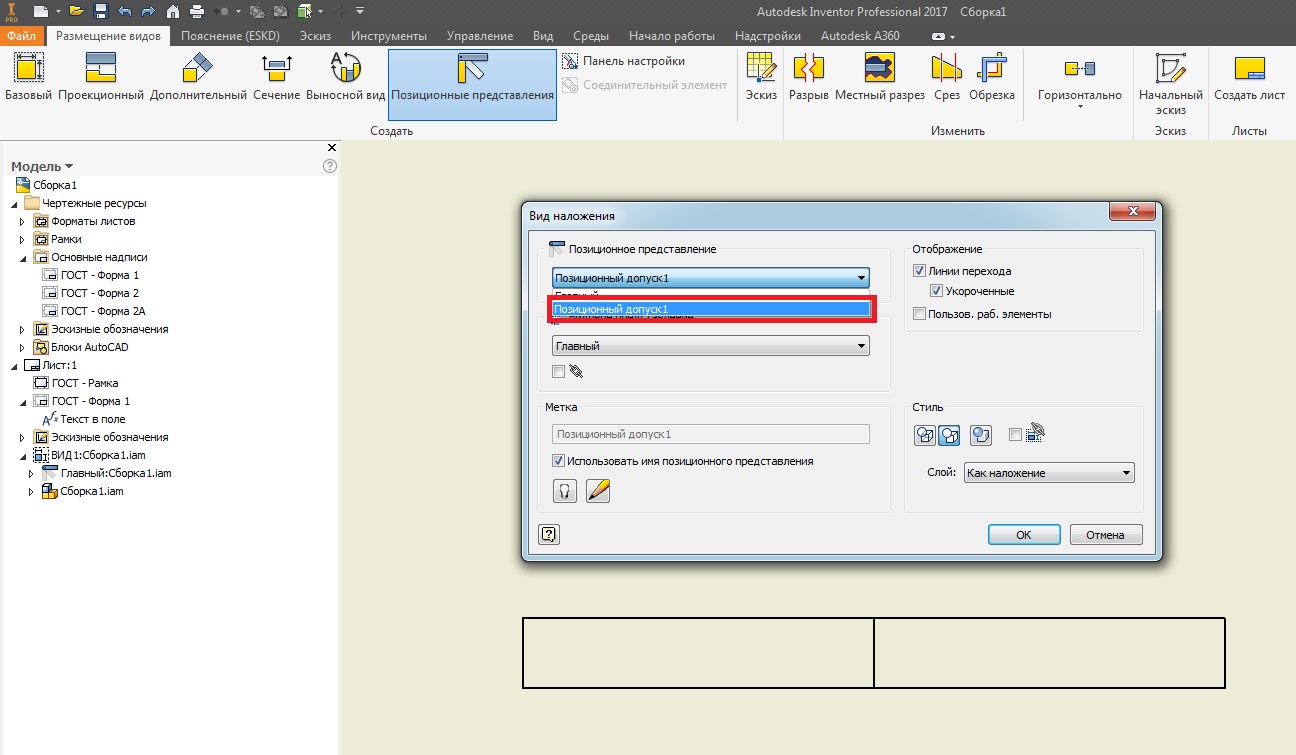
Task: Expand the Горизонтально dropdown arrow
Action: pos(1080,107)
